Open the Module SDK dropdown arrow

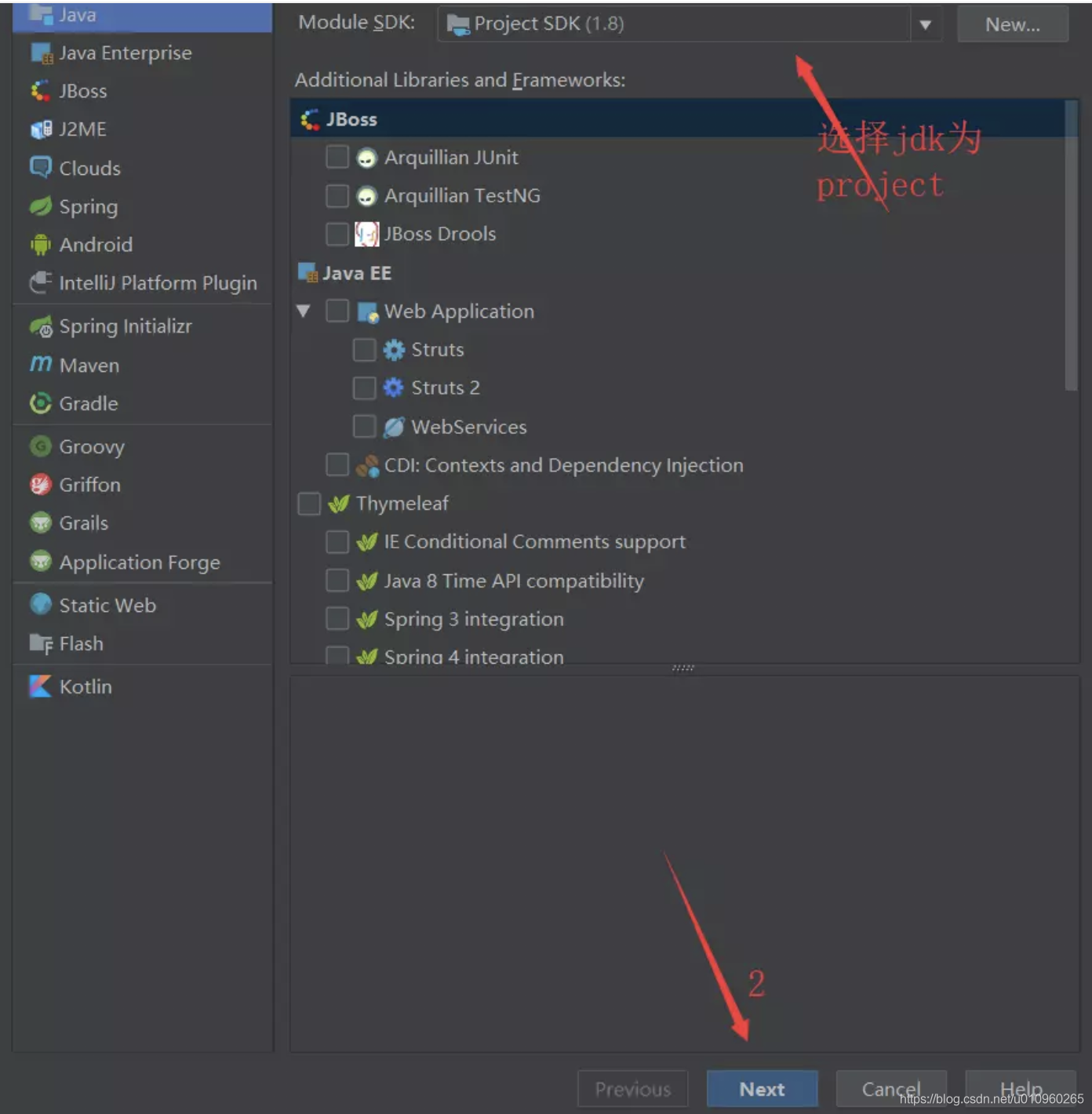pos(925,24)
